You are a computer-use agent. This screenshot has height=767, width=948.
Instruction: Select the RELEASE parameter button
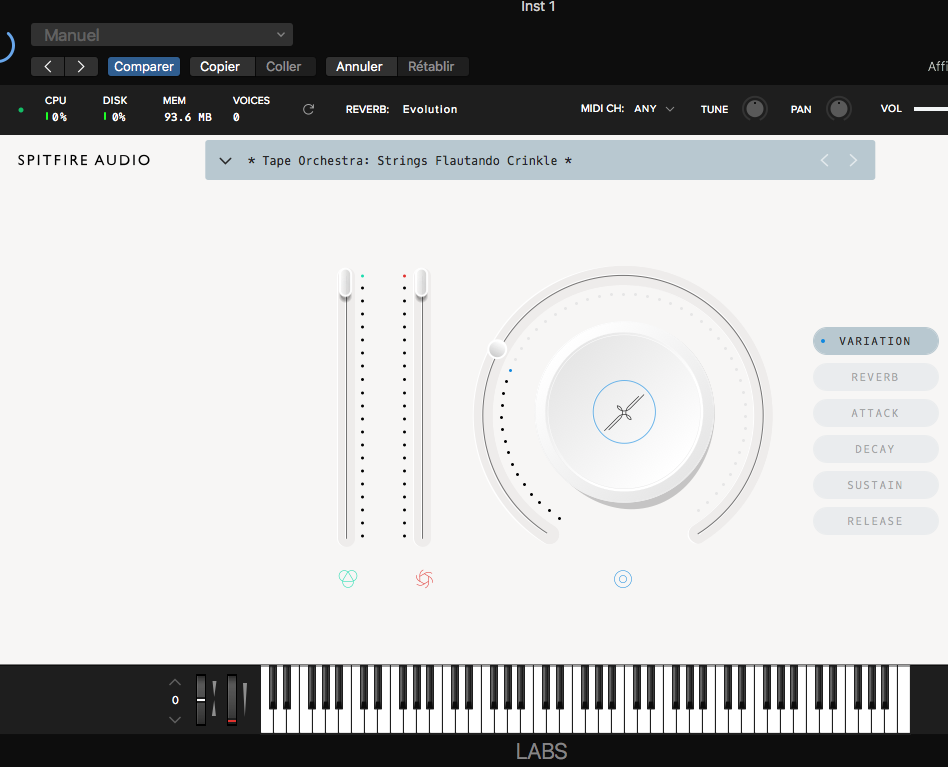click(875, 521)
